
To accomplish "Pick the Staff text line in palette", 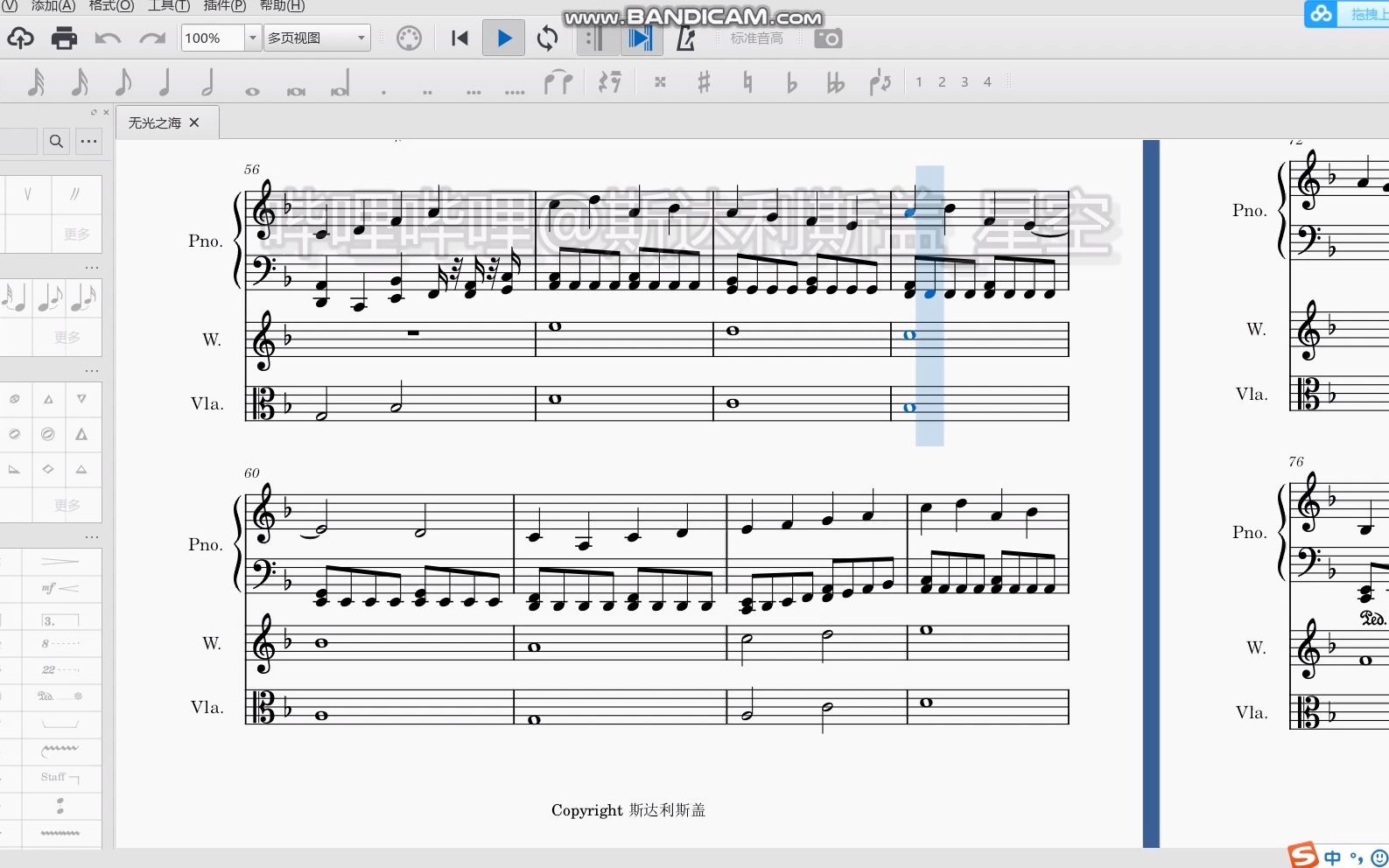I will (x=60, y=777).
